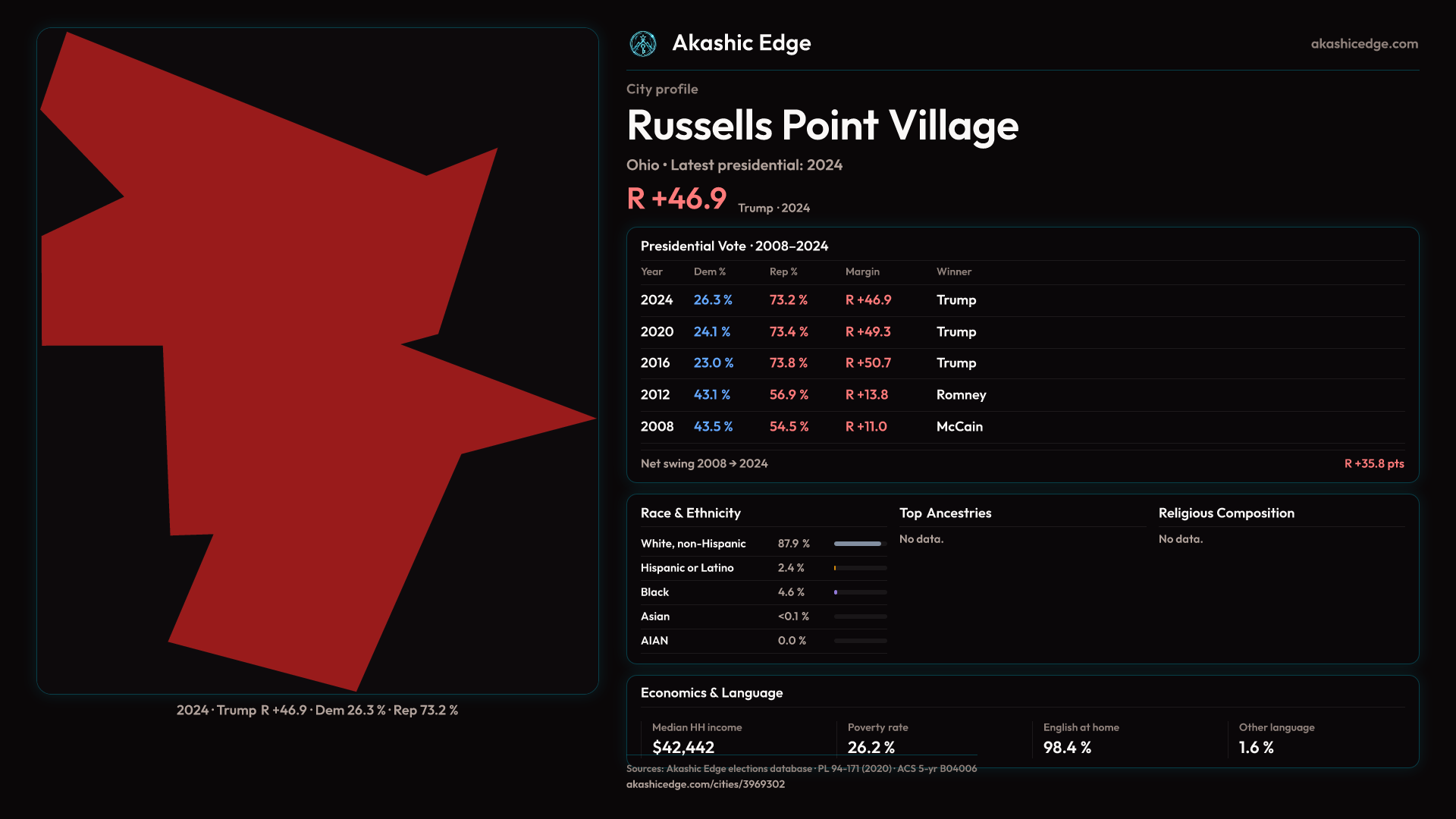Click the Russells Point Village title
Image resolution: width=1456 pixels, height=819 pixels.
click(822, 126)
